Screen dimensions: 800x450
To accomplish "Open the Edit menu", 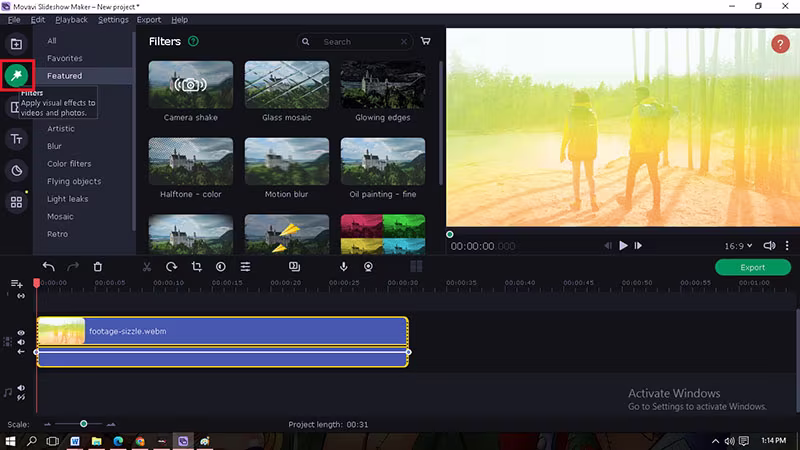I will coord(38,19).
